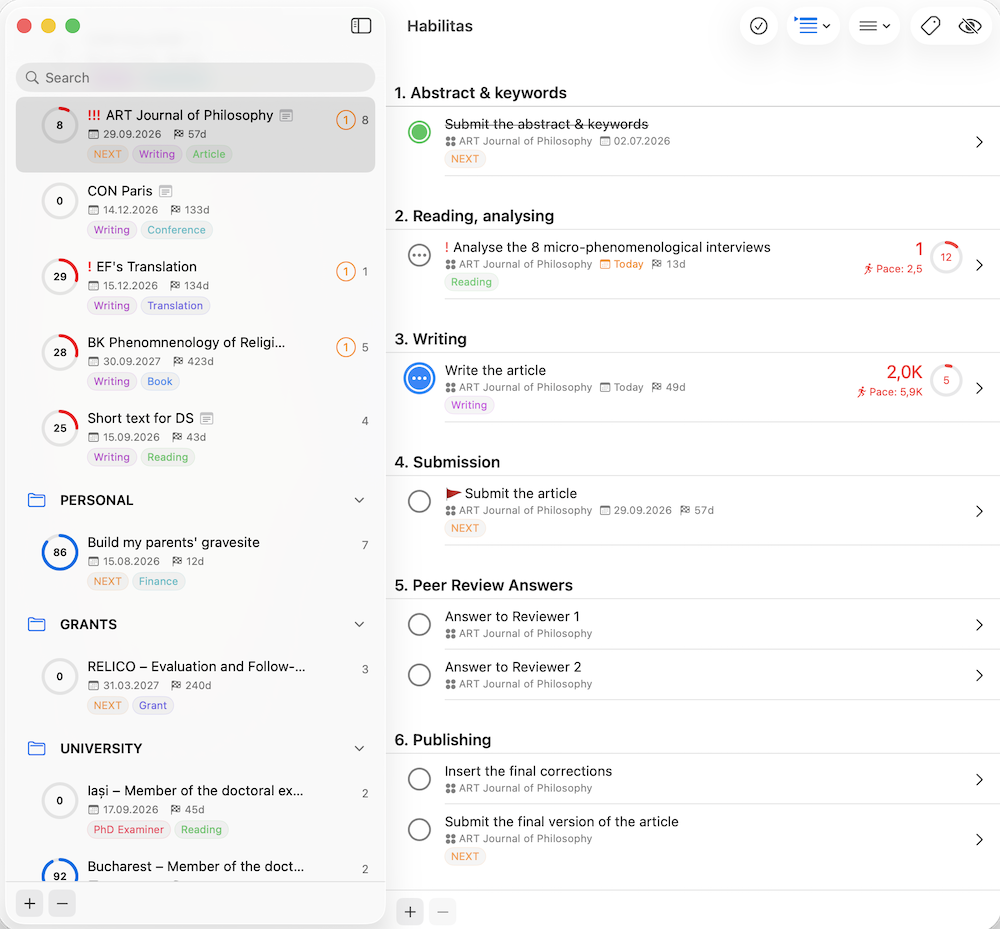Click progress ring 86 of gravesite project
Screen dimensions: 1000x929
[60, 552]
